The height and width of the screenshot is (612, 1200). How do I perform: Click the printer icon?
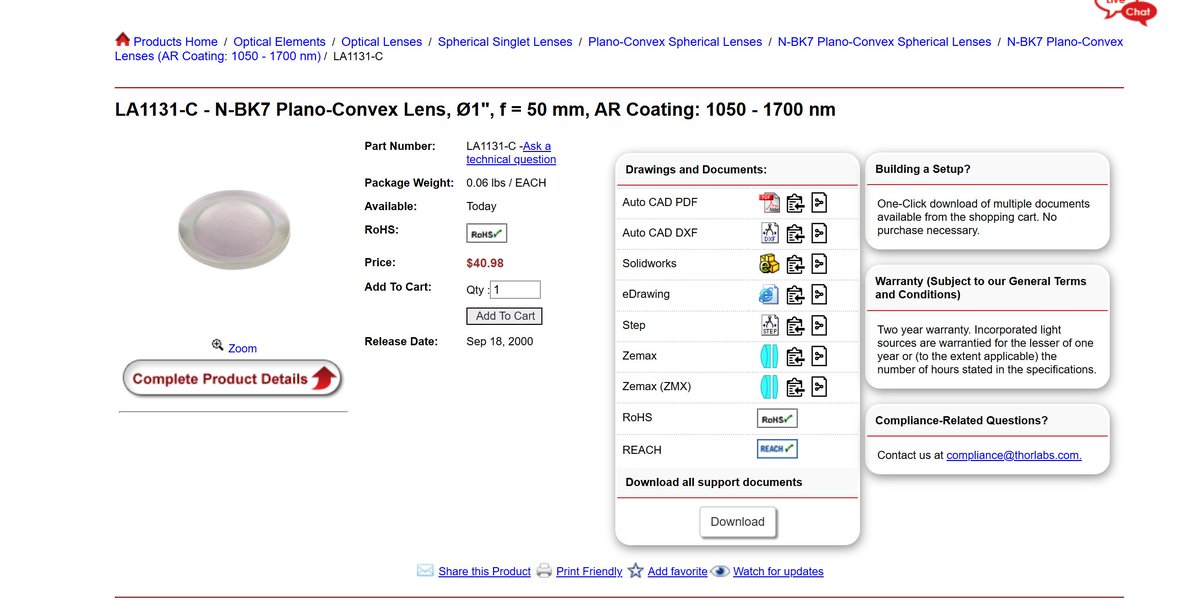(x=544, y=571)
